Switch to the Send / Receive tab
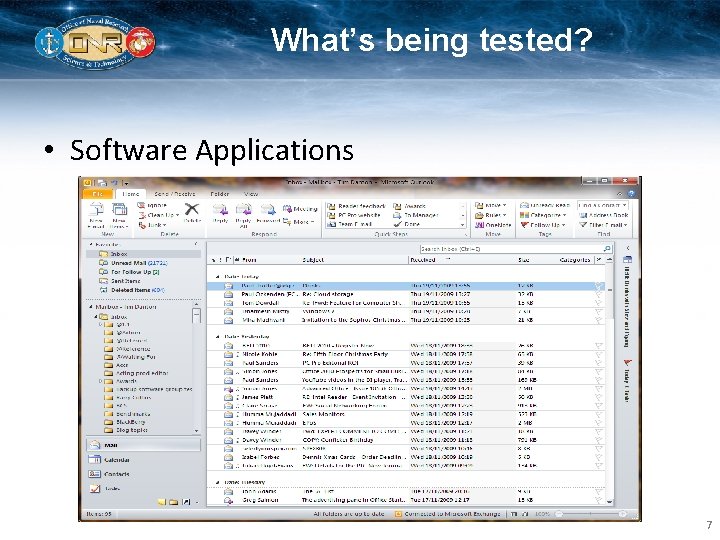 pyautogui.click(x=174, y=194)
